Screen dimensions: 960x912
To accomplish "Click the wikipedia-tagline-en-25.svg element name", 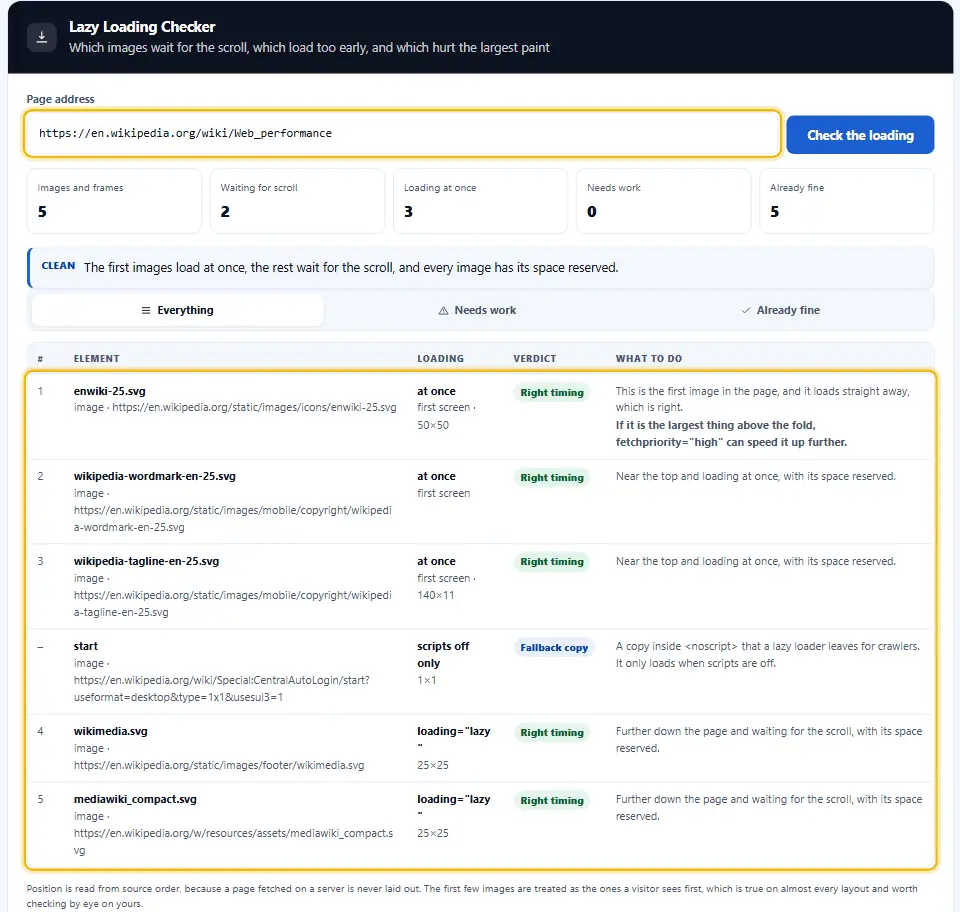I will click(146, 561).
